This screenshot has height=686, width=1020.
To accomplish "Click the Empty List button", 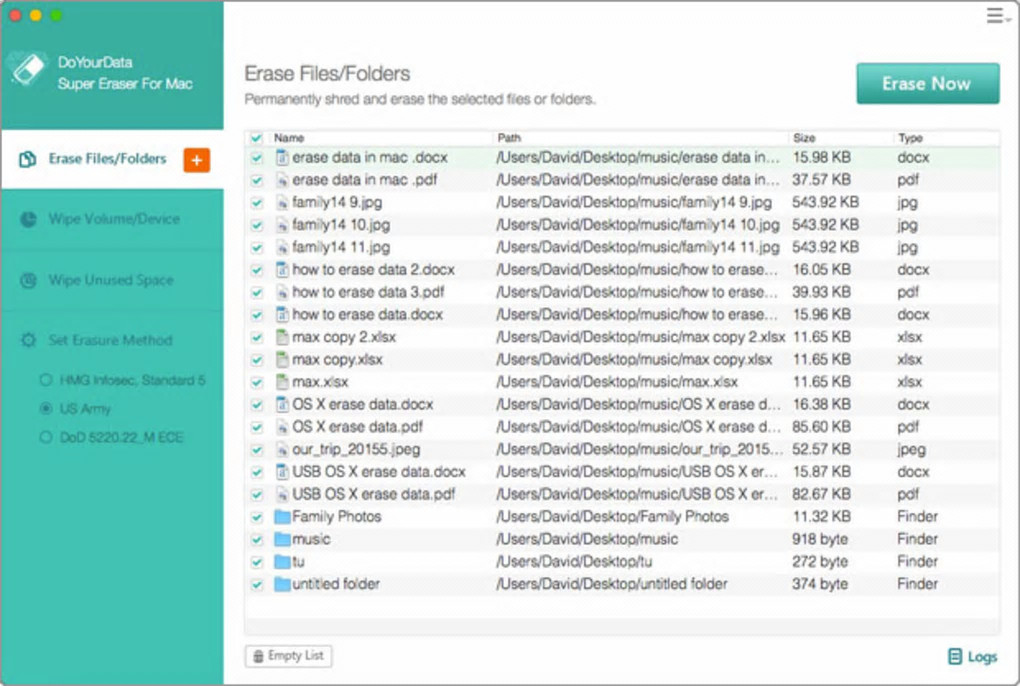I will [x=289, y=656].
